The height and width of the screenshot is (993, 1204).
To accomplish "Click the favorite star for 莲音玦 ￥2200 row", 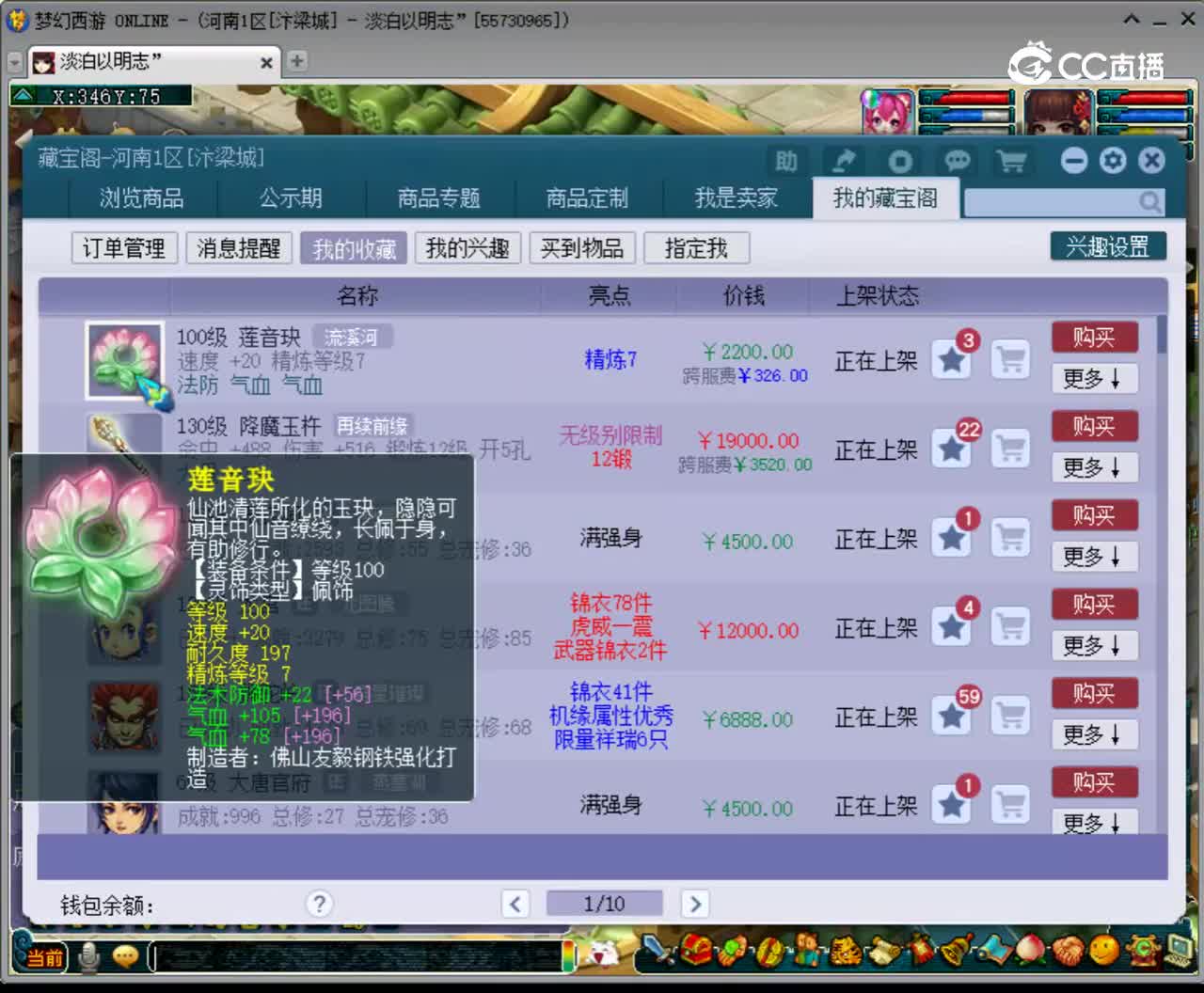I will [952, 360].
